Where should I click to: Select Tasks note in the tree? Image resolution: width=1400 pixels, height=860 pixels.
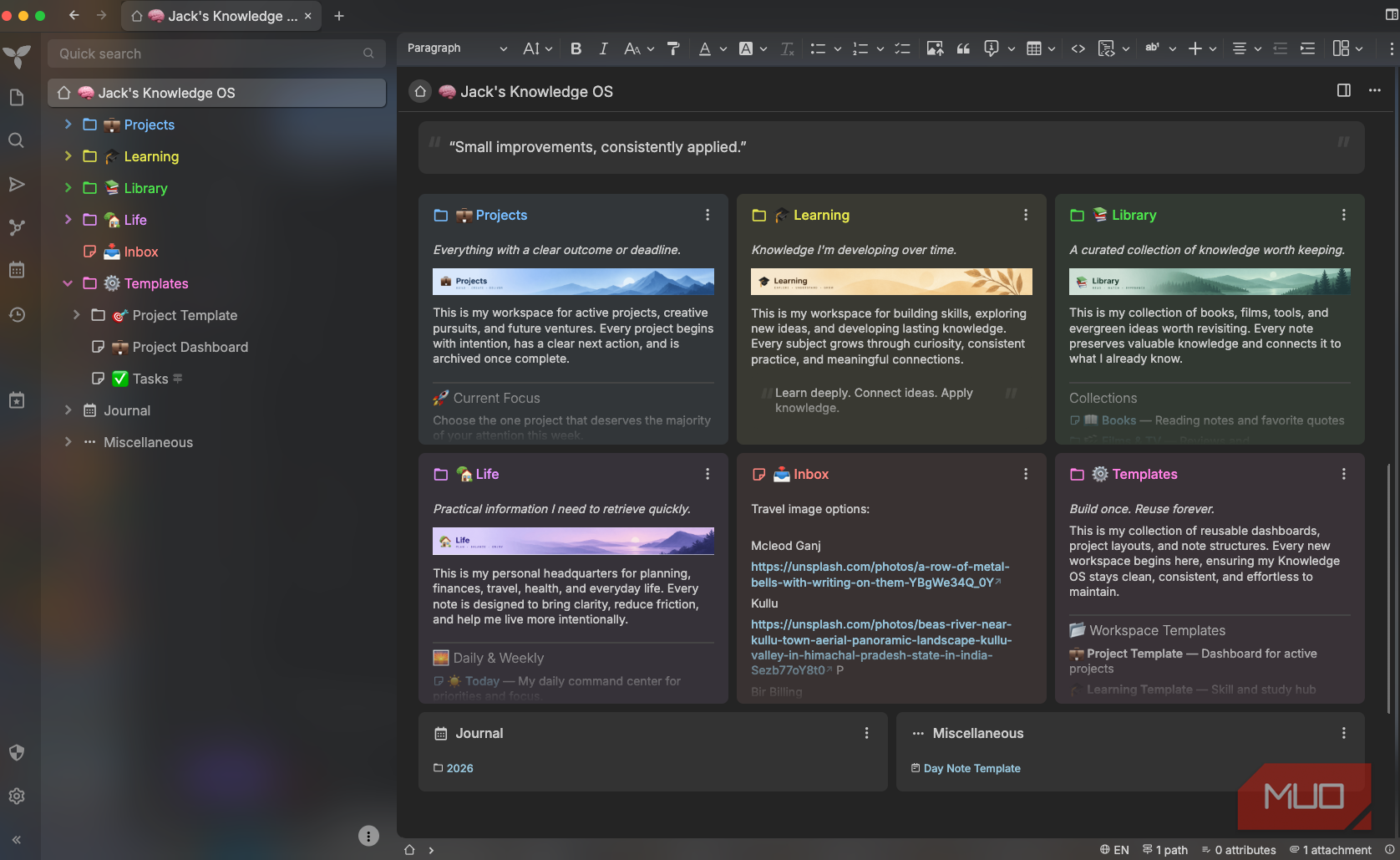(150, 379)
